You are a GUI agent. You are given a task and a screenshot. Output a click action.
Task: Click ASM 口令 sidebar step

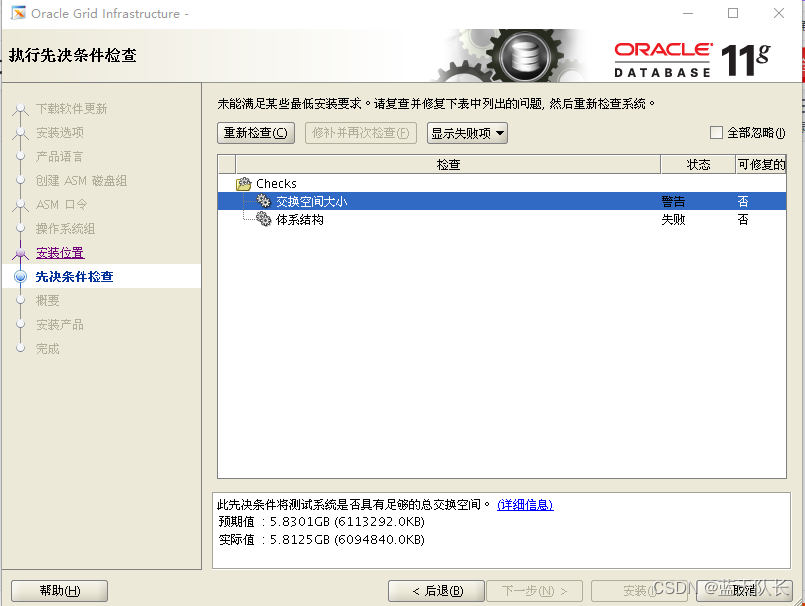[x=62, y=204]
